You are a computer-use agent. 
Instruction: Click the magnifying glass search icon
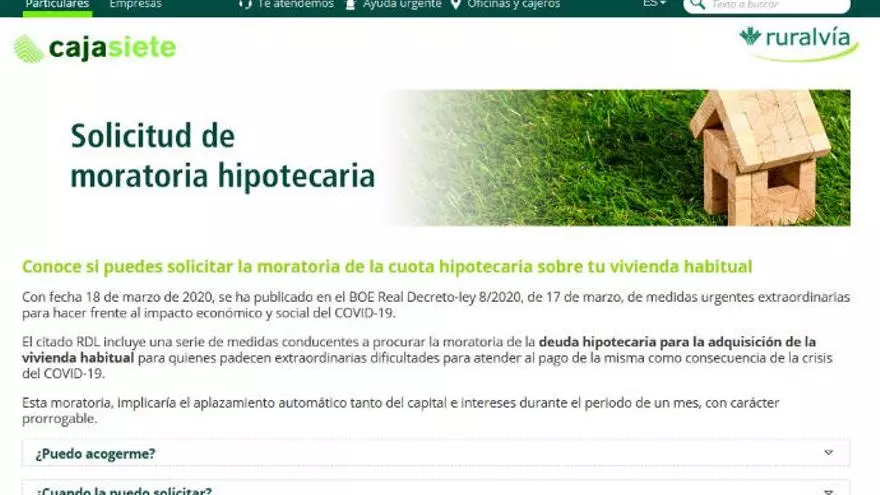pyautogui.click(x=698, y=5)
